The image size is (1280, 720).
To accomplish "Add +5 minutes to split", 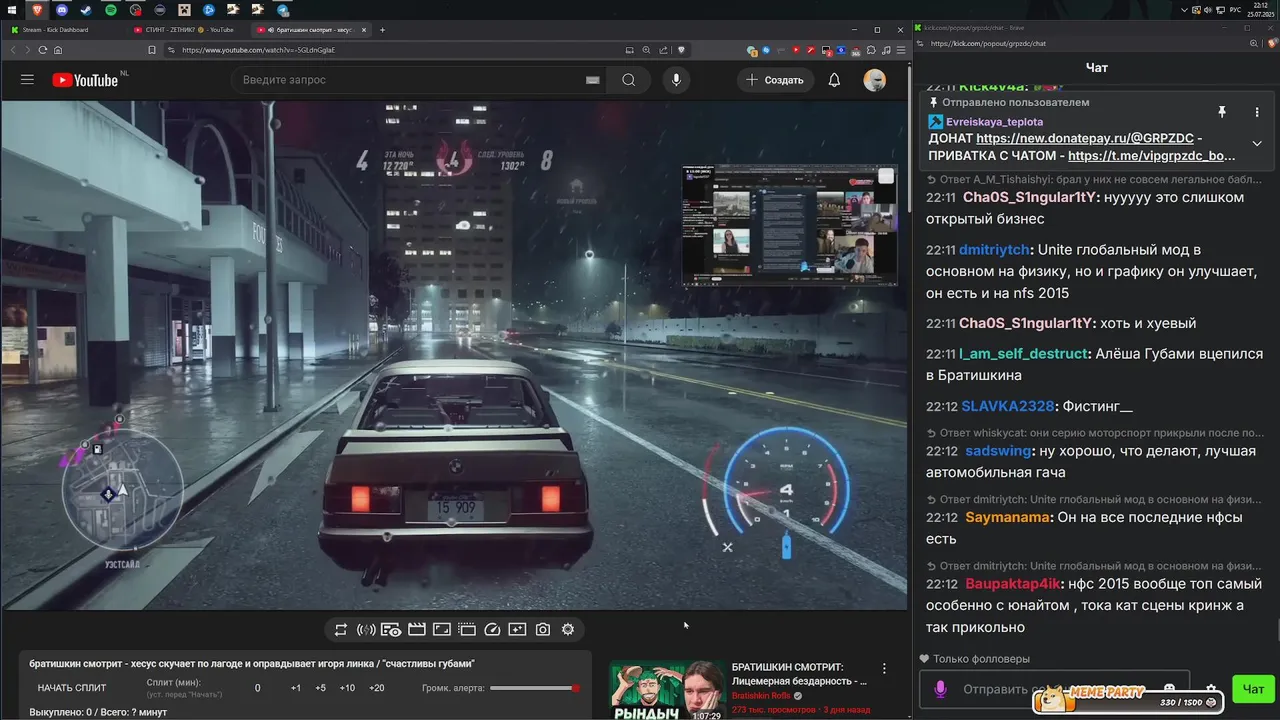I will click(320, 688).
